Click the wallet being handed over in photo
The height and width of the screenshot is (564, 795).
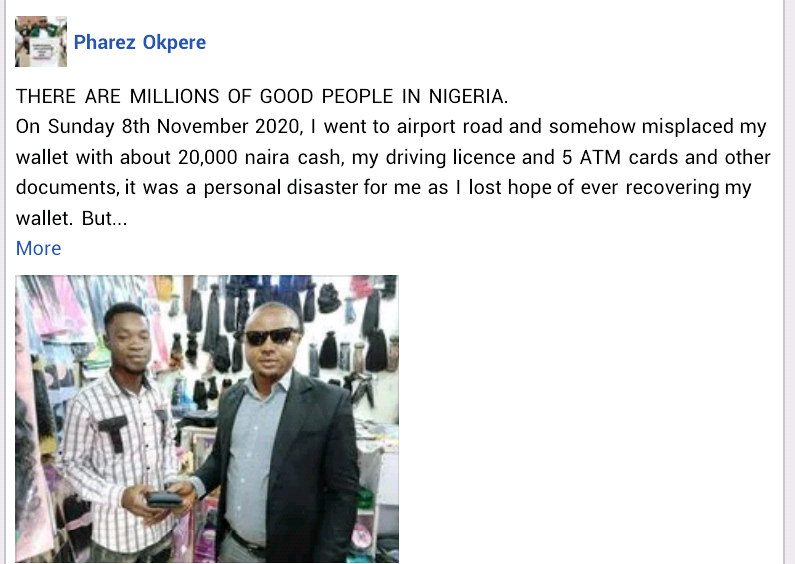(164, 500)
